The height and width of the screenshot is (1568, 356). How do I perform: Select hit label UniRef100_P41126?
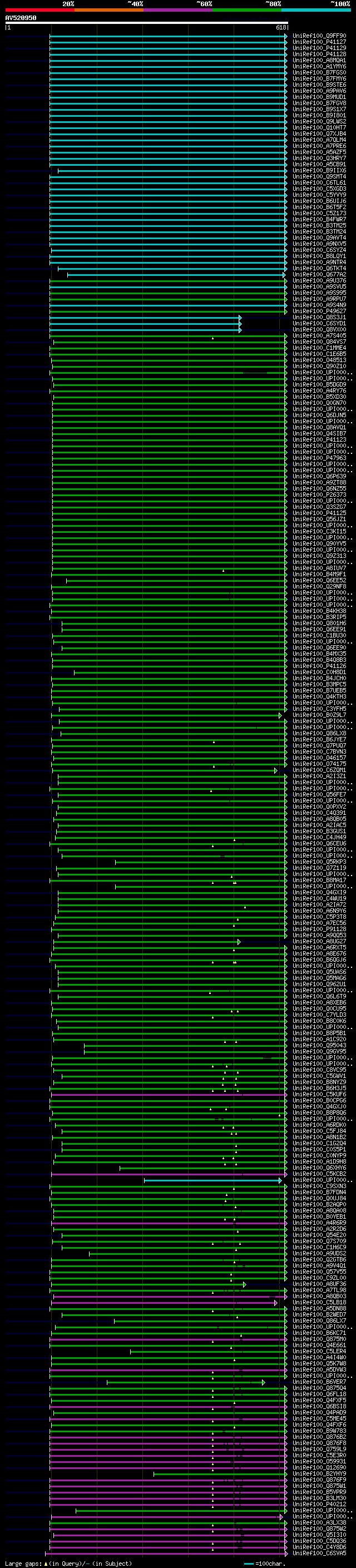(x=319, y=666)
